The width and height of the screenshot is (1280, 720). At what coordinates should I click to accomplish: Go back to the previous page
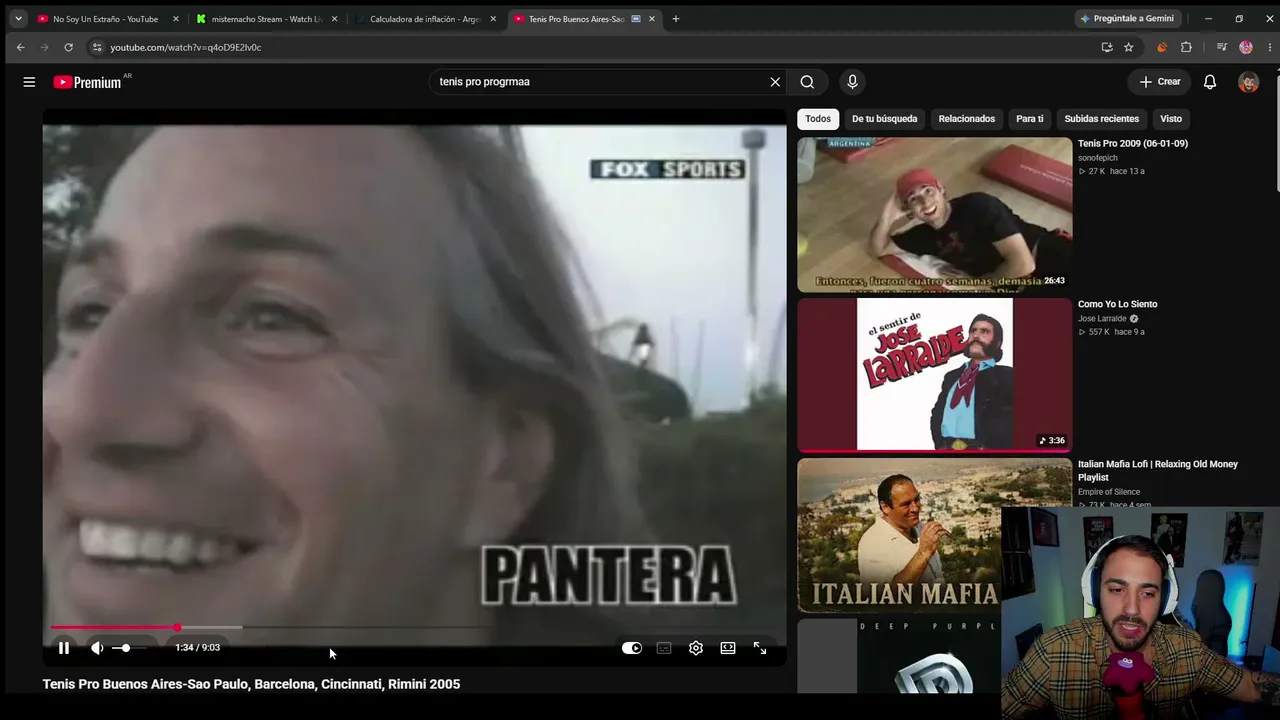coord(20,47)
